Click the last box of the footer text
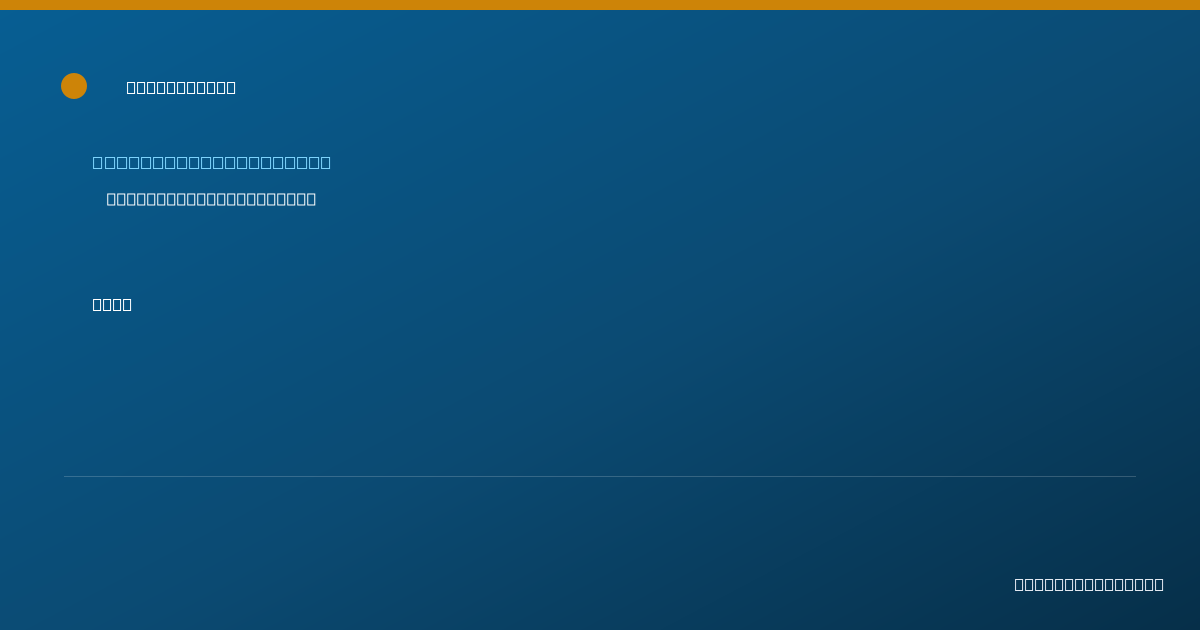The height and width of the screenshot is (630, 1200). pyautogui.click(x=1159, y=584)
